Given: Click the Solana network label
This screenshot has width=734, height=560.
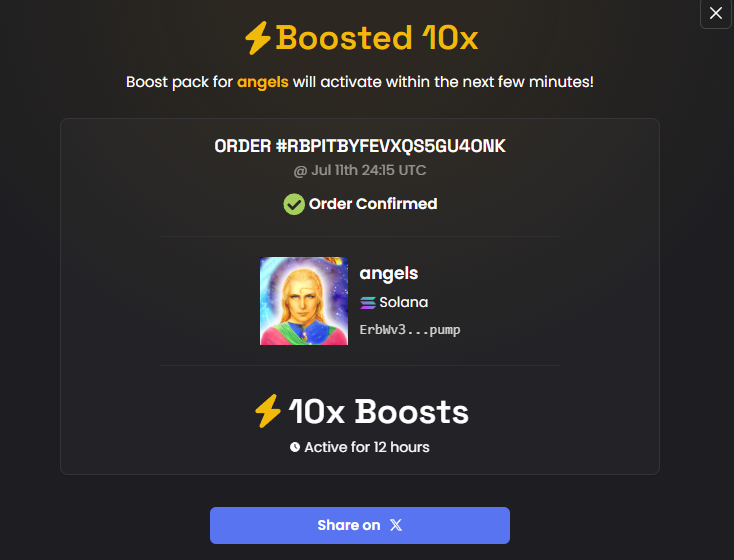Looking at the screenshot, I should (x=404, y=302).
